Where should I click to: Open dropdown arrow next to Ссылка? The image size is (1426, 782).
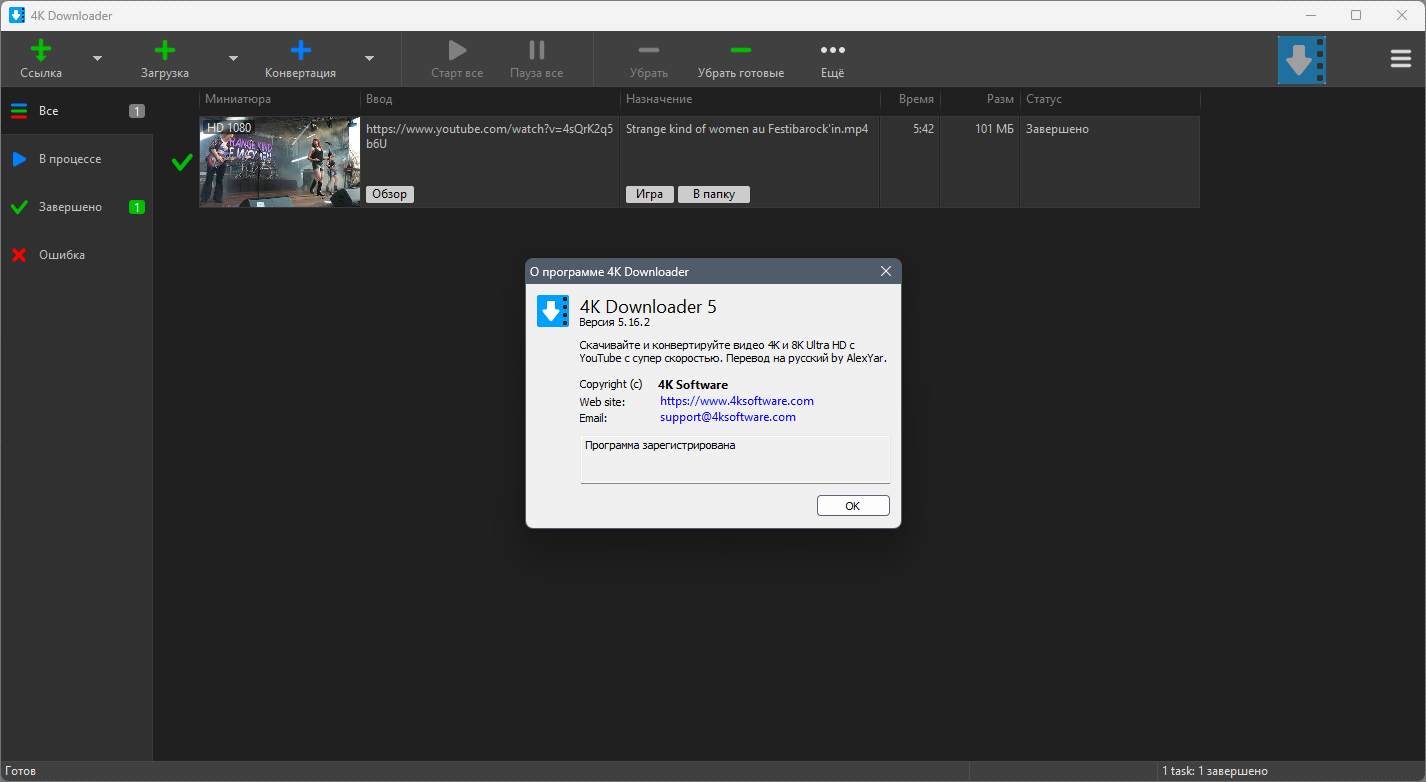point(97,59)
